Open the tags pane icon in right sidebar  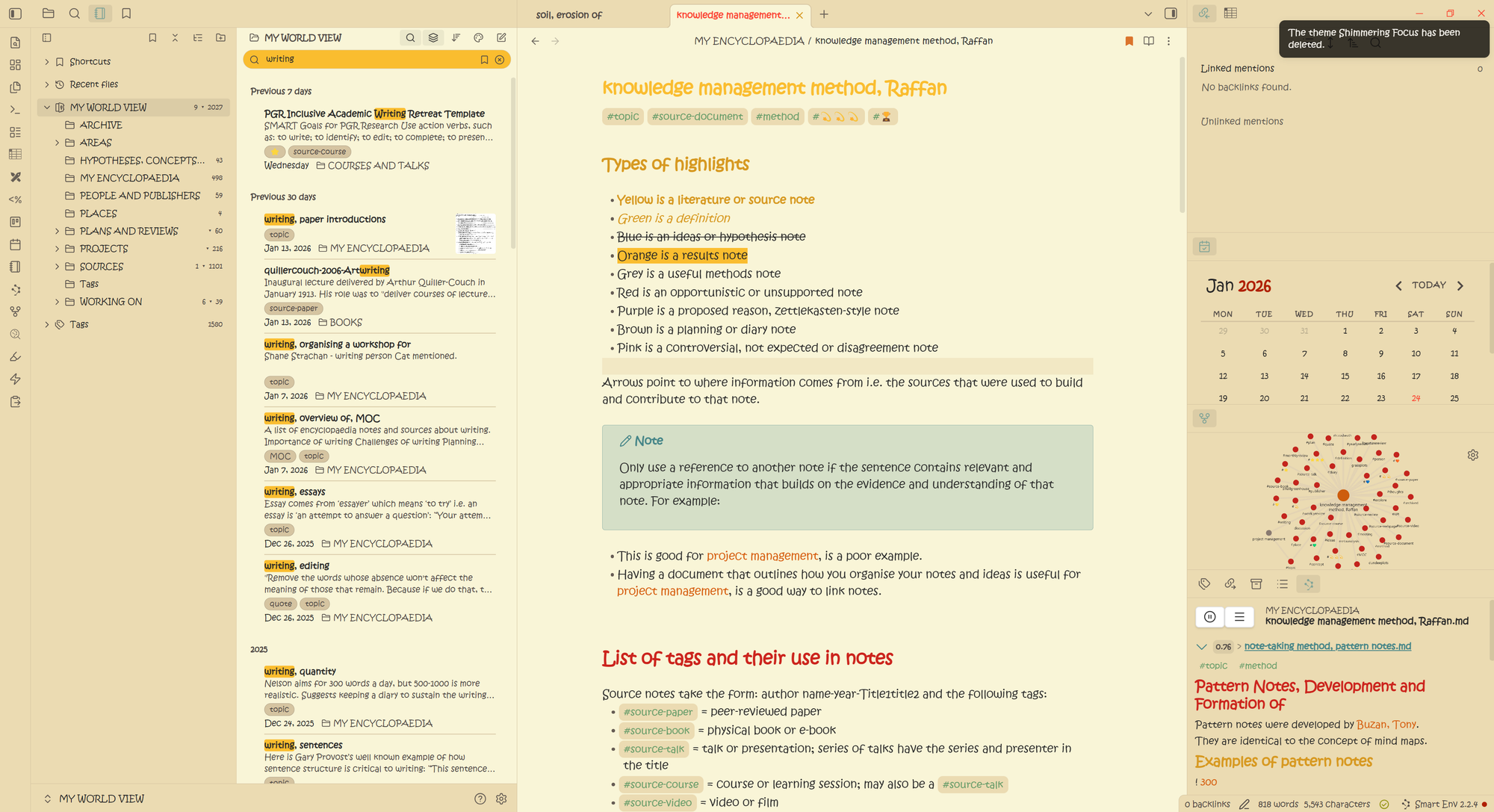(1204, 584)
